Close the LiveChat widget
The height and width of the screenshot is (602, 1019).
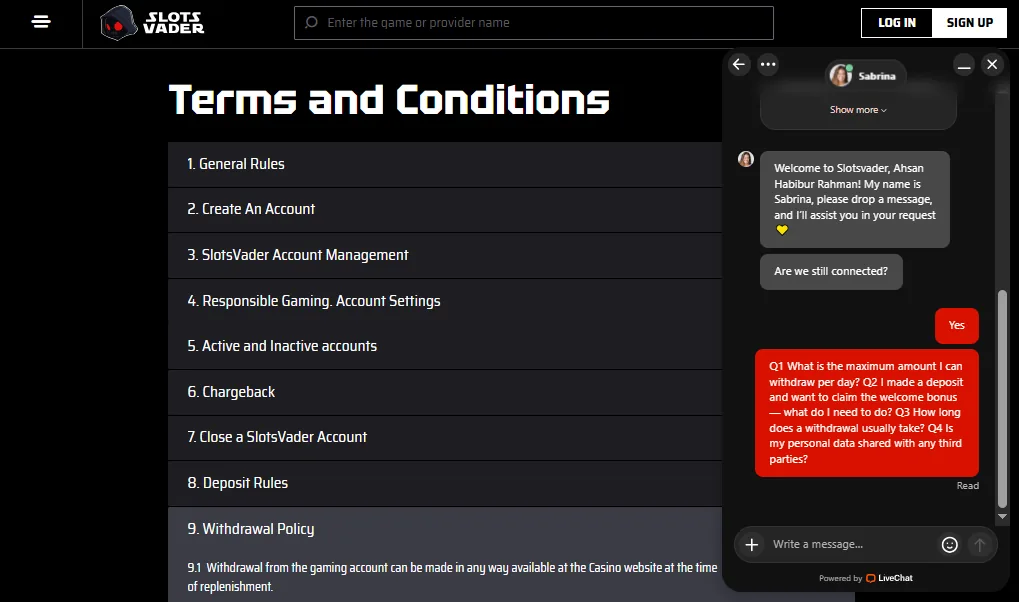click(x=992, y=64)
